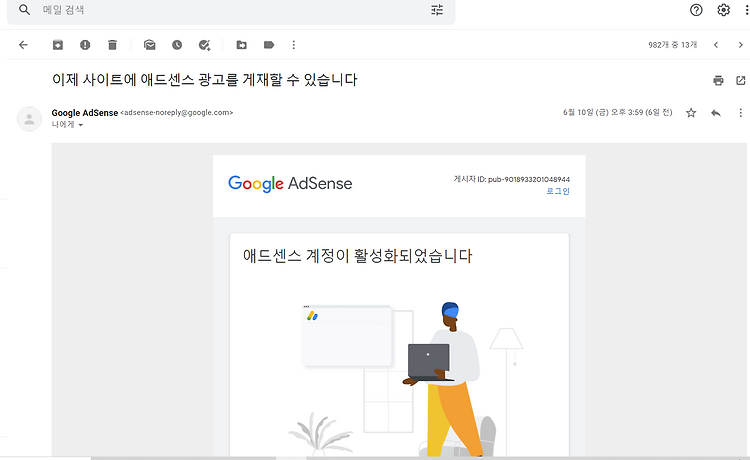The width and height of the screenshot is (750, 460).
Task: Star this Google AdSense email
Action: (x=691, y=113)
